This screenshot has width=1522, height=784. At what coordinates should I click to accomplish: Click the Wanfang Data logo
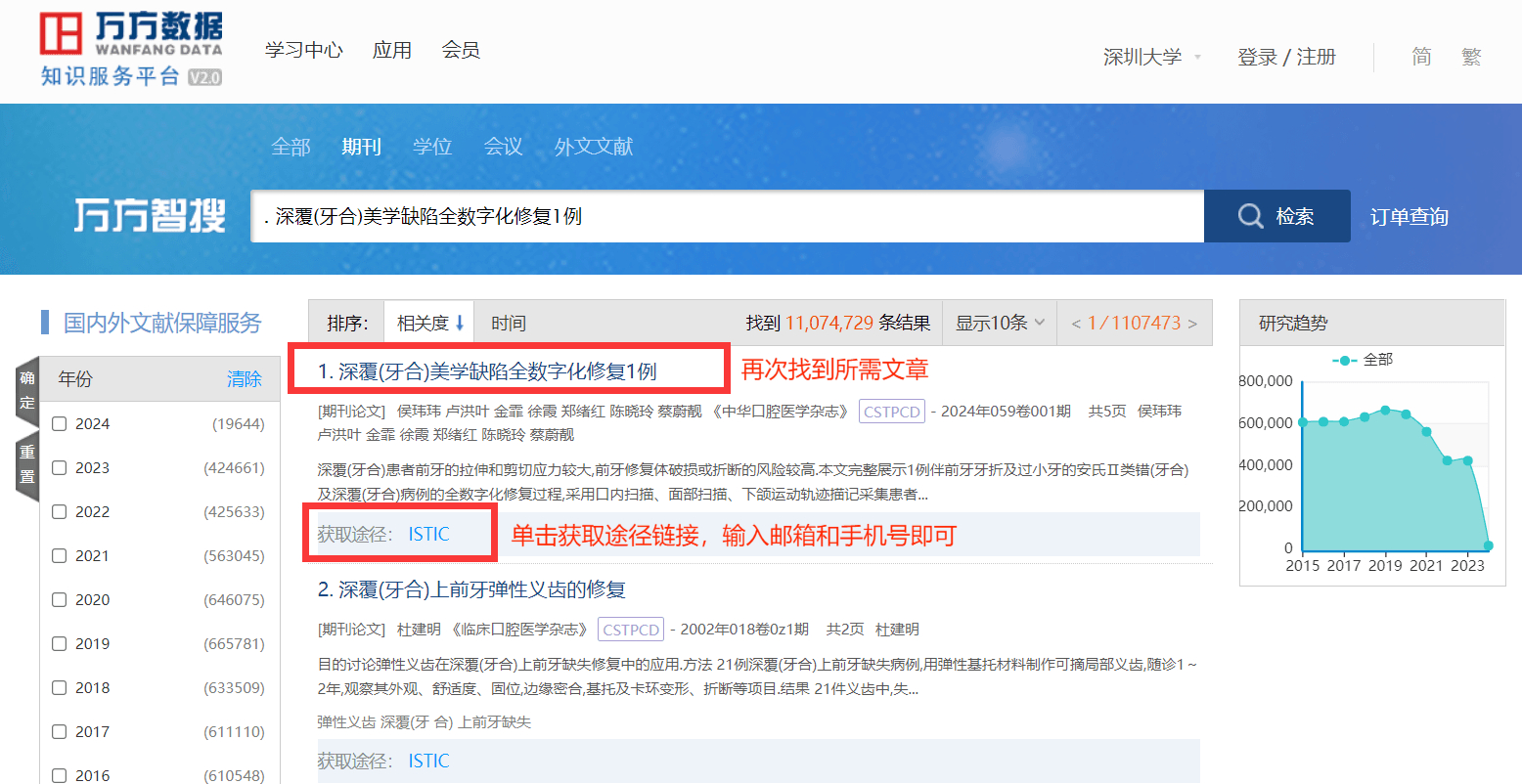point(130,48)
